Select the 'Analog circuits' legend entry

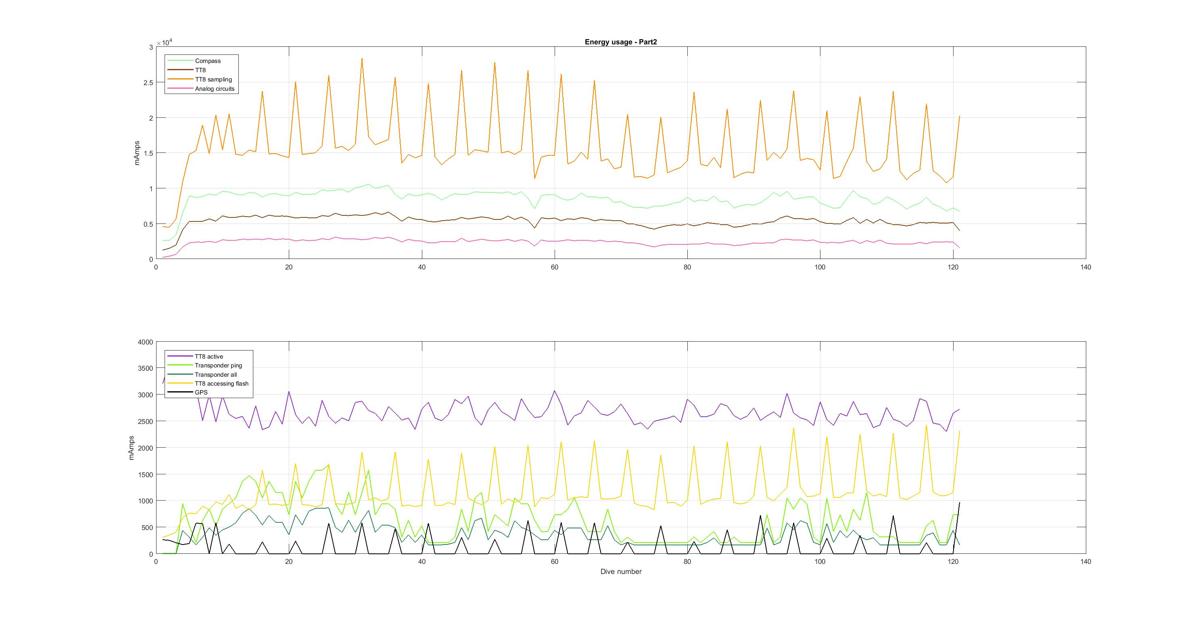pyautogui.click(x=201, y=88)
